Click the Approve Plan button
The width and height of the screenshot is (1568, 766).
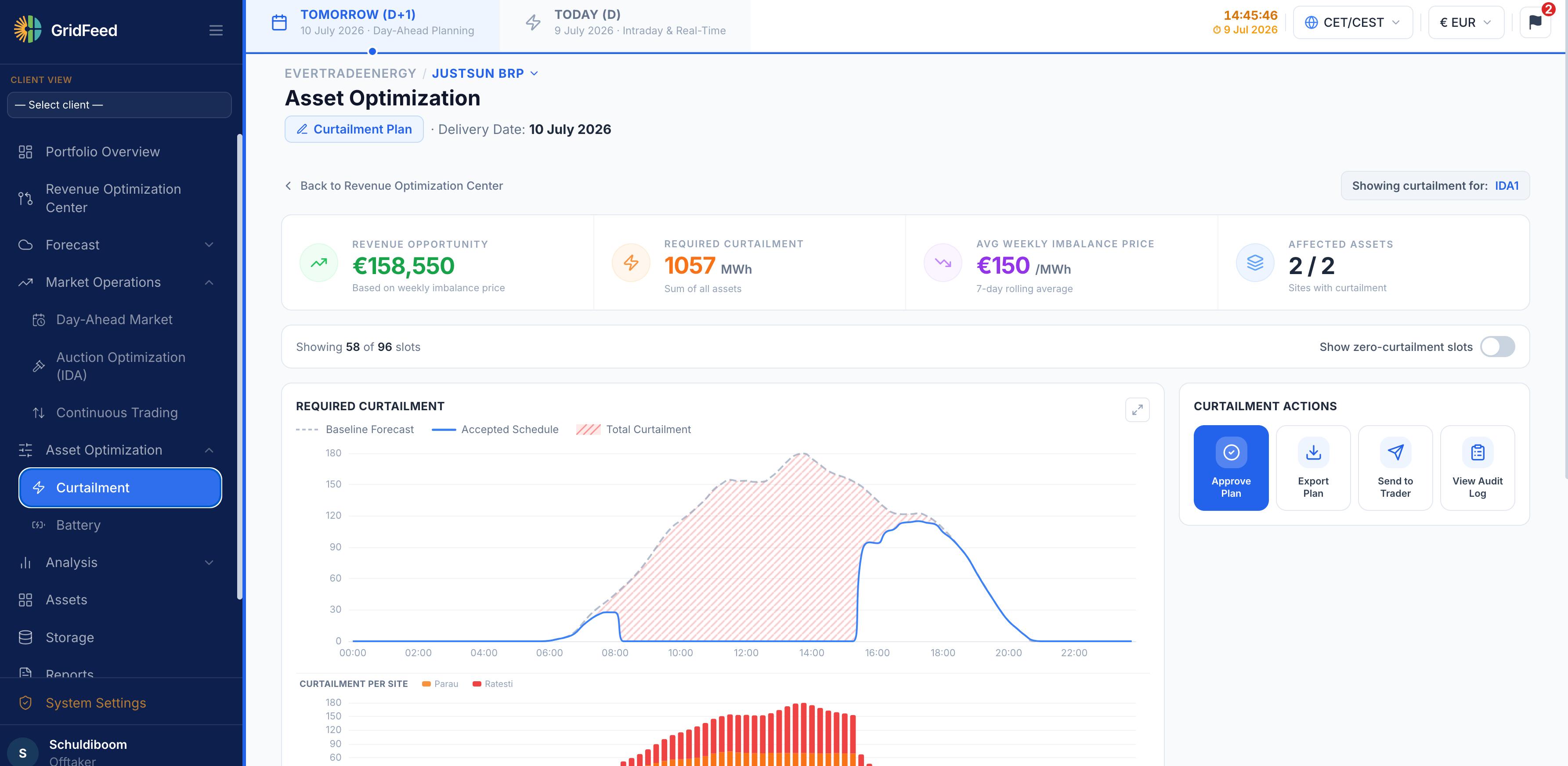tap(1231, 468)
